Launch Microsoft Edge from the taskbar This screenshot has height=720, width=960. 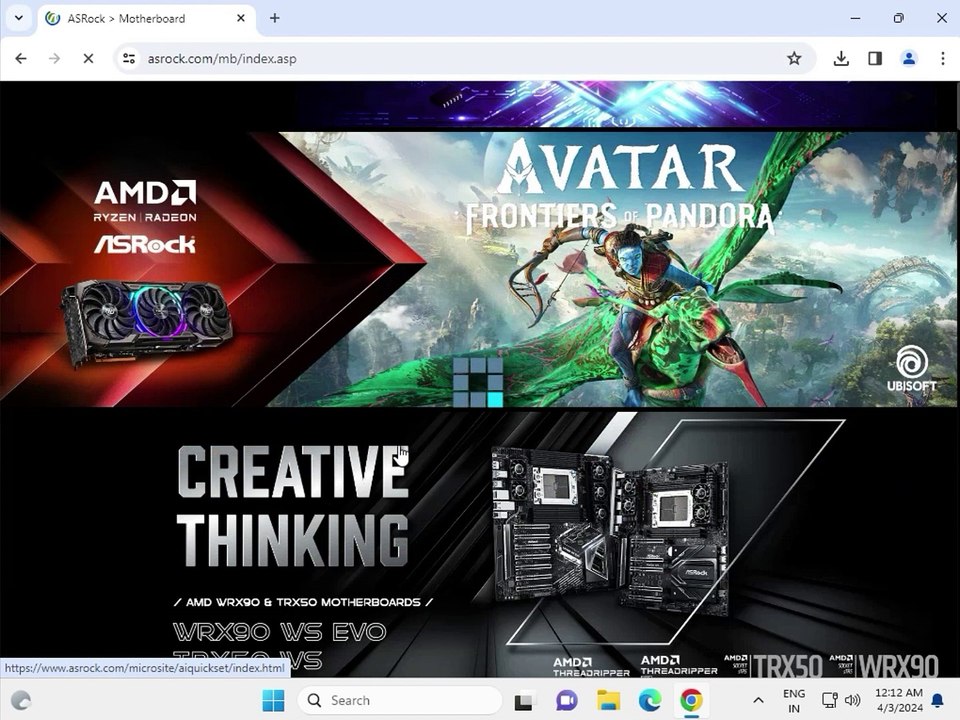pyautogui.click(x=650, y=700)
